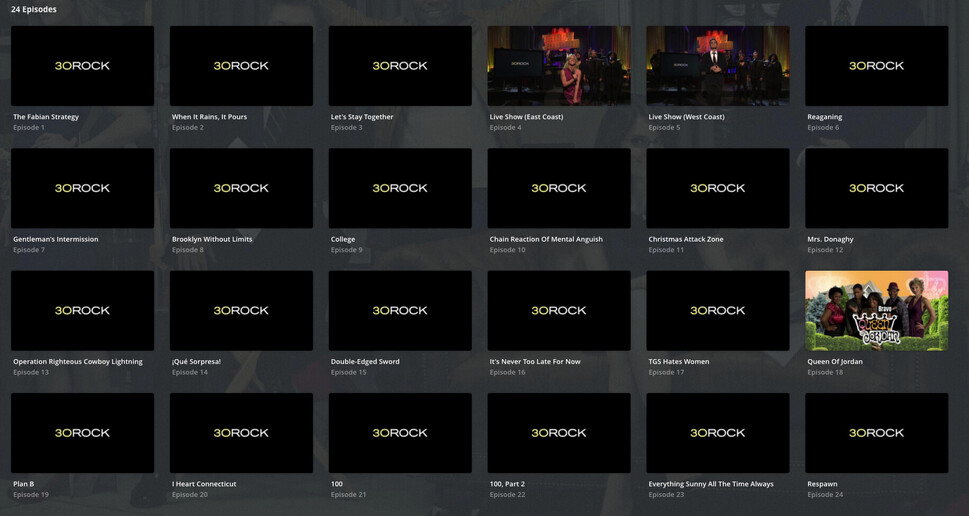Click the title Operation Righteous Cowboy Lightning
Image resolution: width=969 pixels, height=516 pixels.
pos(78,362)
